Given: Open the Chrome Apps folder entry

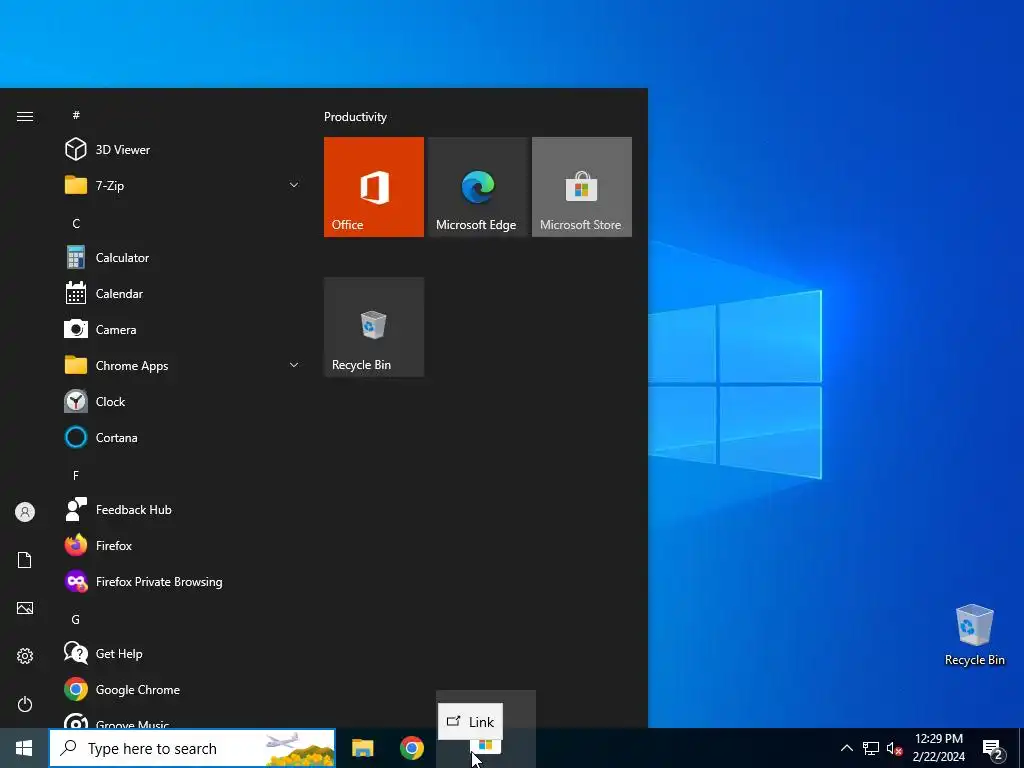Looking at the screenshot, I should click(x=183, y=365).
